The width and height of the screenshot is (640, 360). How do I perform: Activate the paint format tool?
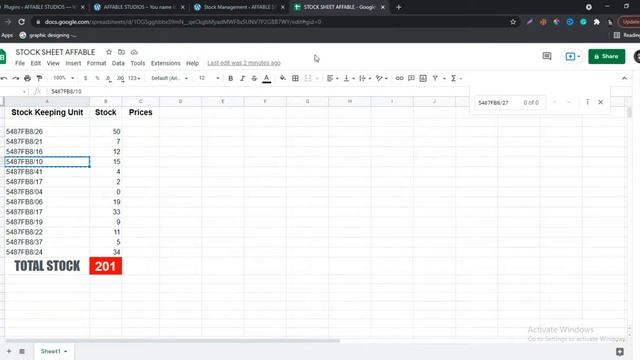(x=39, y=78)
